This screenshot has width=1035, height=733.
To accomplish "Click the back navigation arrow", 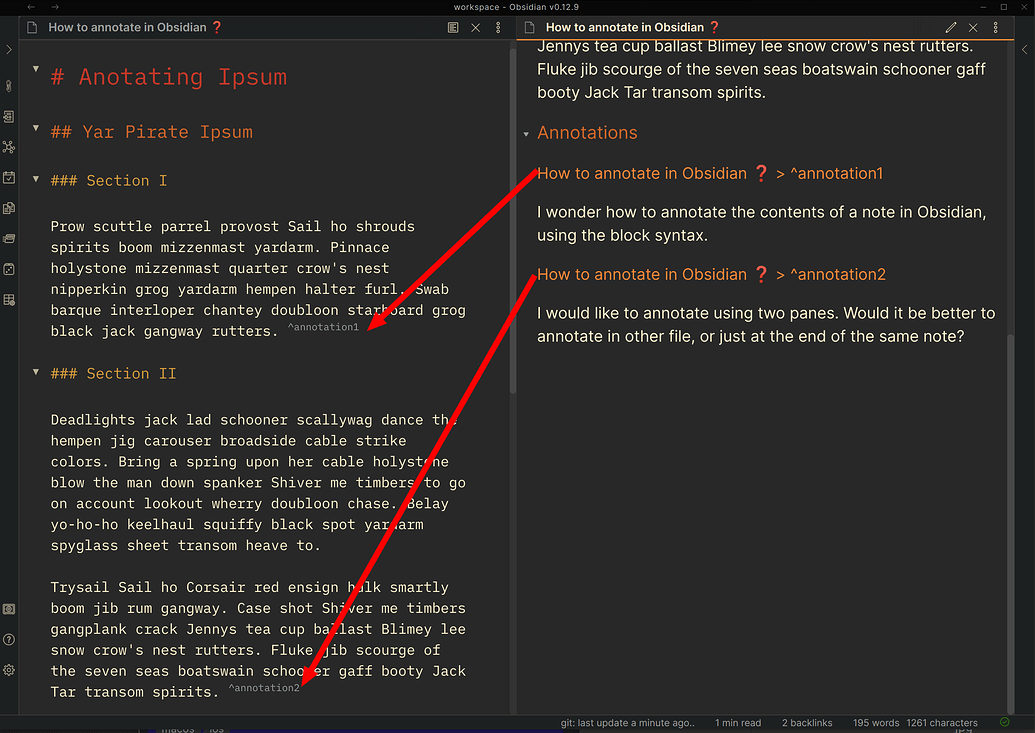I will [x=30, y=7].
